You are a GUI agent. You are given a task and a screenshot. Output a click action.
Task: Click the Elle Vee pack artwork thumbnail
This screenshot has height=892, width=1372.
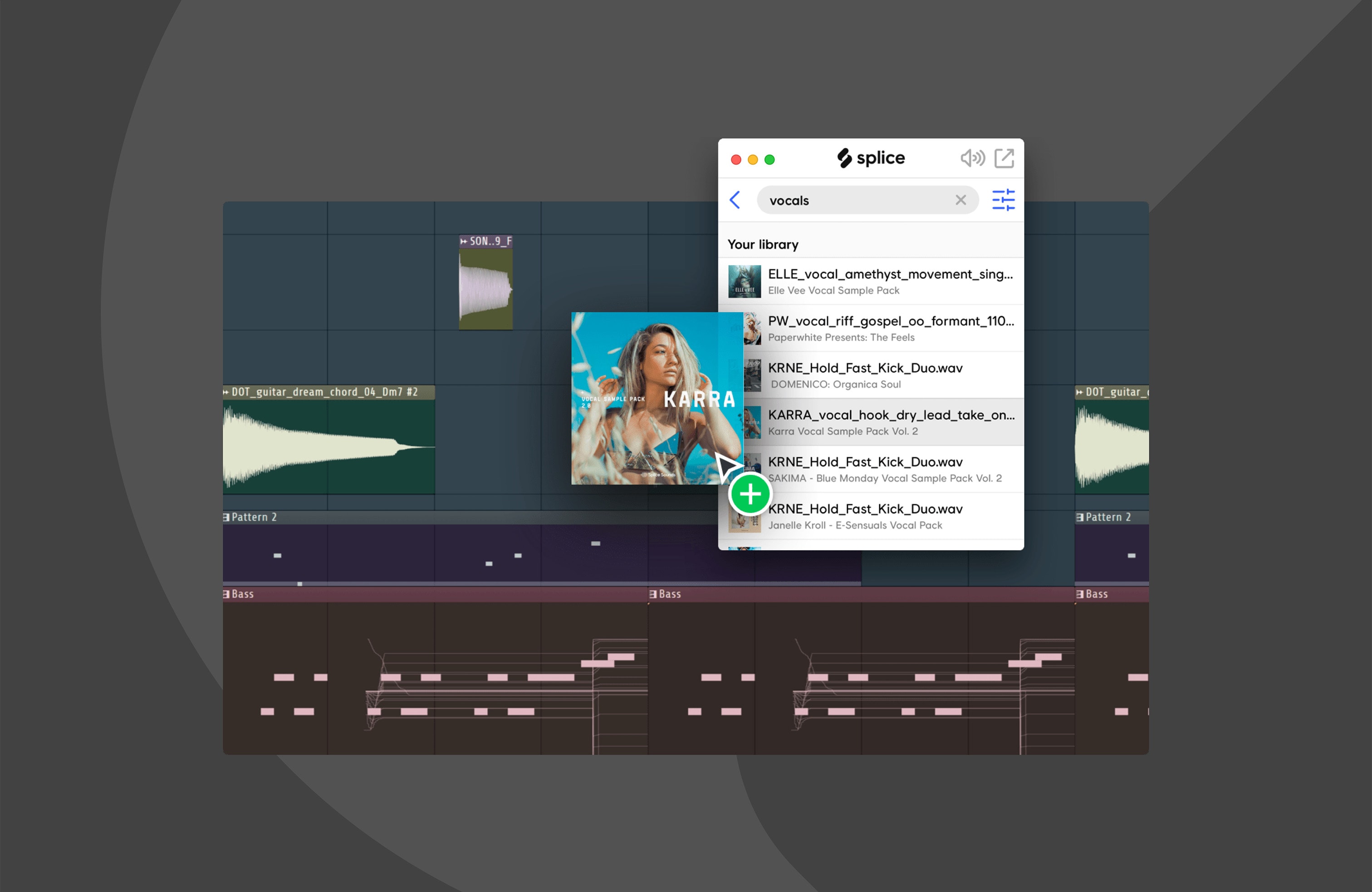pyautogui.click(x=744, y=281)
